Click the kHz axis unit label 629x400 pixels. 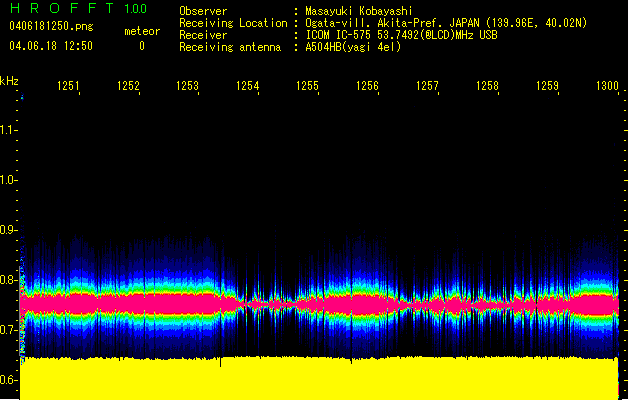coord(9,80)
